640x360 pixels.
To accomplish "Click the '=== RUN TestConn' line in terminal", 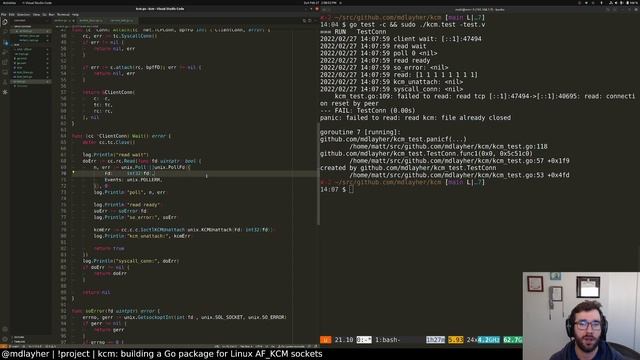I will coord(353,32).
